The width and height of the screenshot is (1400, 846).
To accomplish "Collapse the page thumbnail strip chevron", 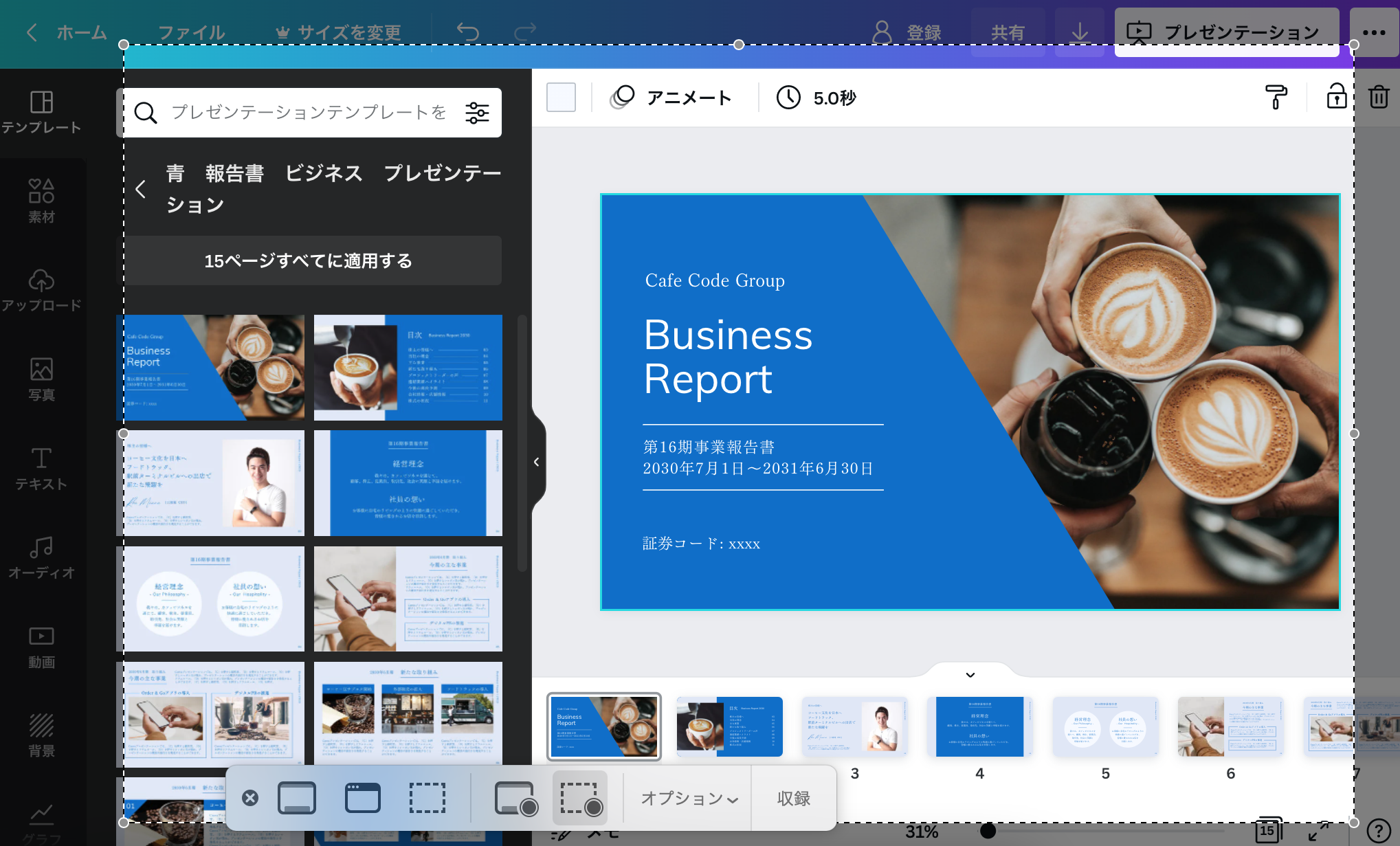I will [x=970, y=675].
